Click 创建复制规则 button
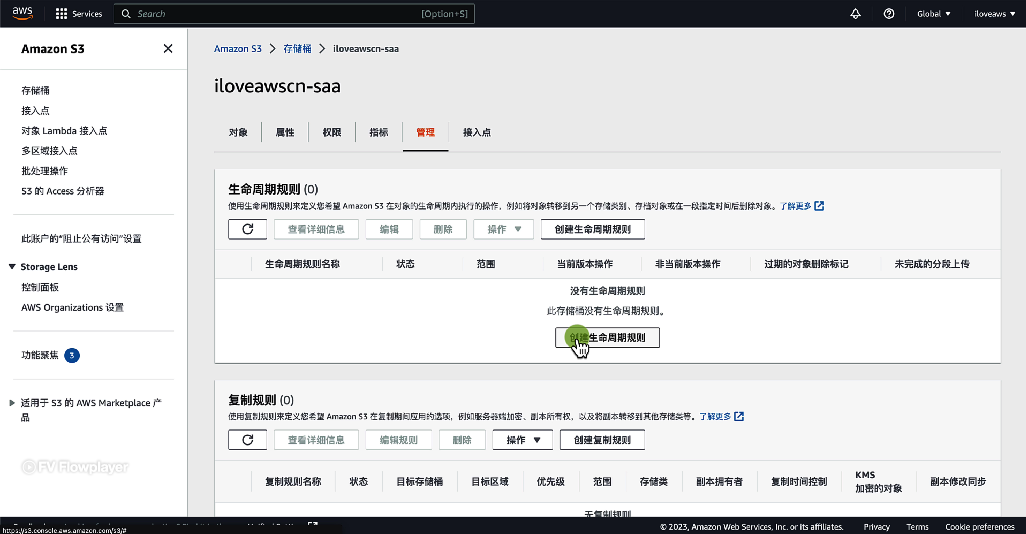 603,440
